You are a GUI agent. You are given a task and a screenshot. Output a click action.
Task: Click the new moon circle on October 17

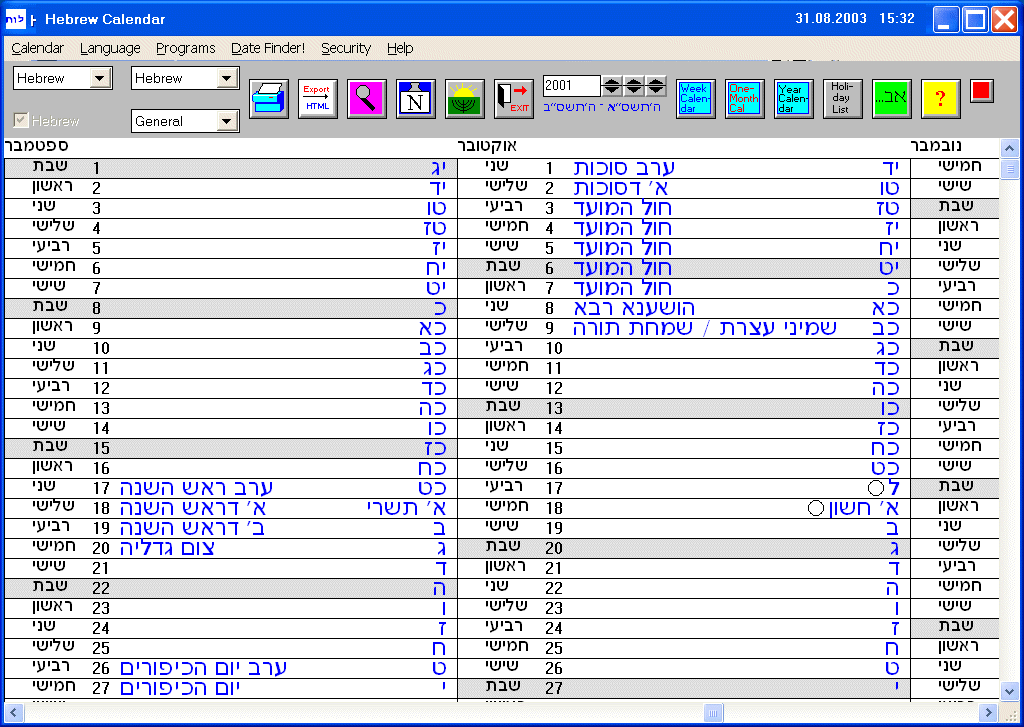point(876,488)
